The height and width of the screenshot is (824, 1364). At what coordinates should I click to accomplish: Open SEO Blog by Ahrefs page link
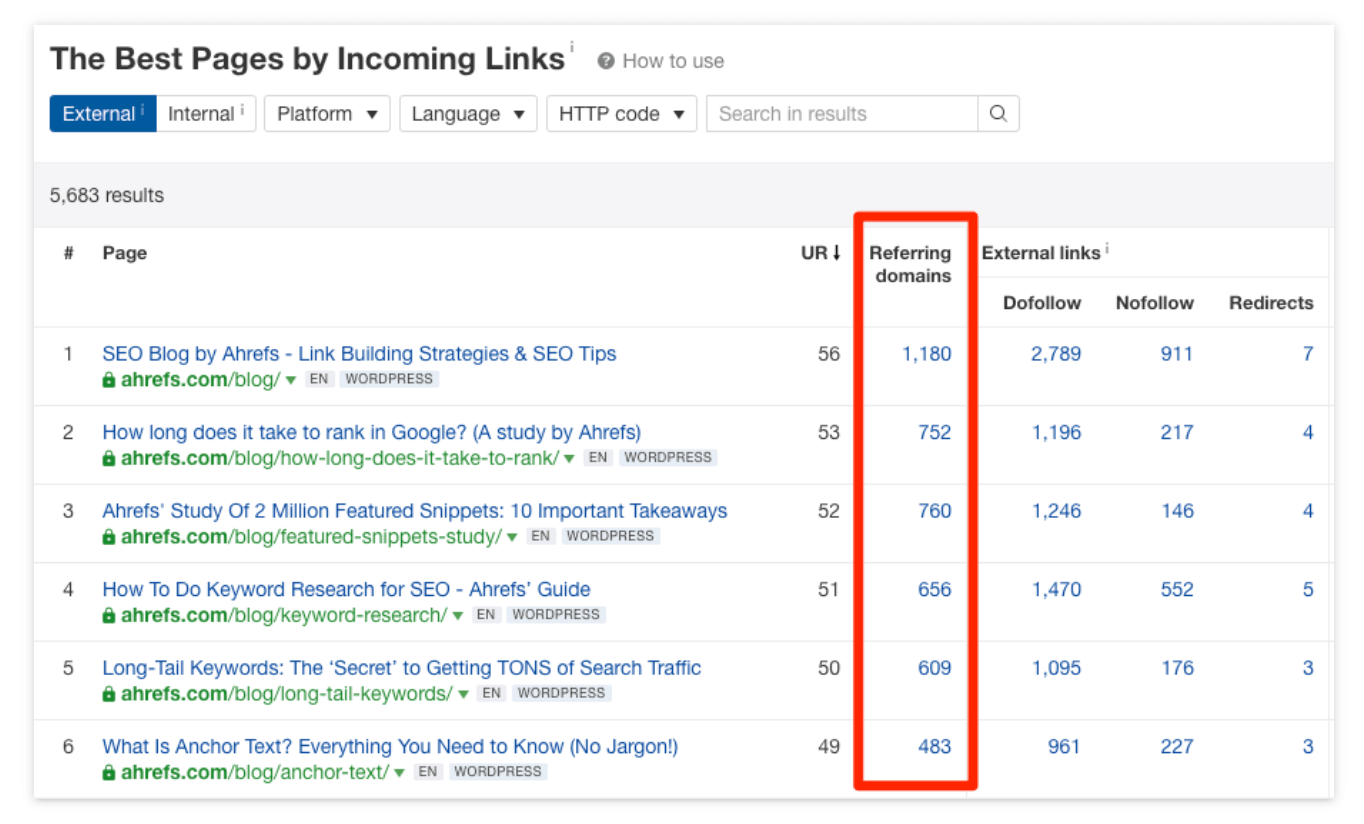(x=359, y=354)
